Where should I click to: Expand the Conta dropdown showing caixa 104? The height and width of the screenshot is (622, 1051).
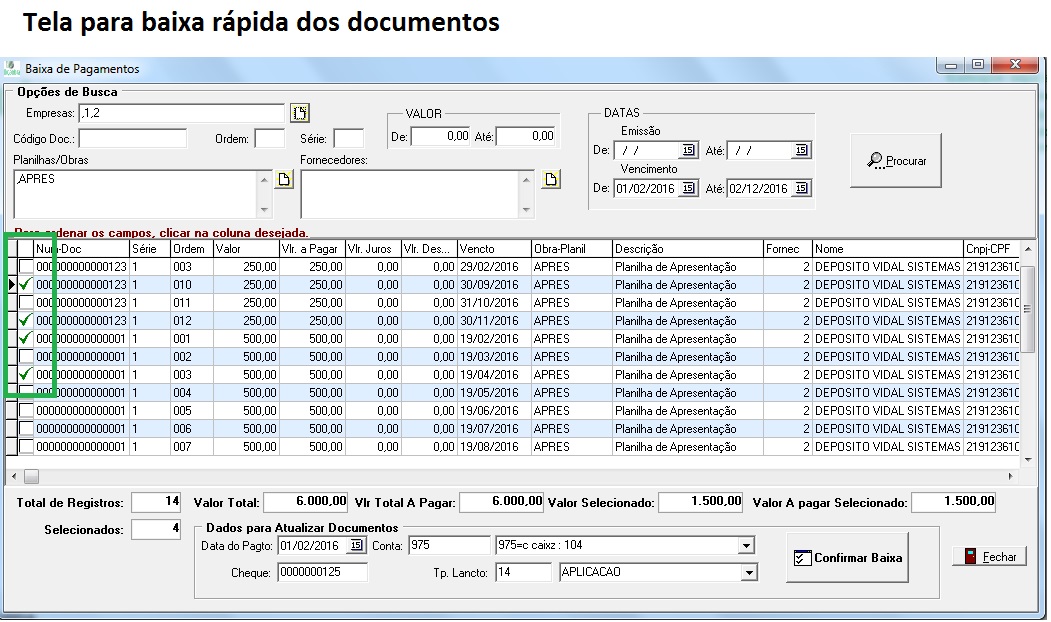click(746, 546)
